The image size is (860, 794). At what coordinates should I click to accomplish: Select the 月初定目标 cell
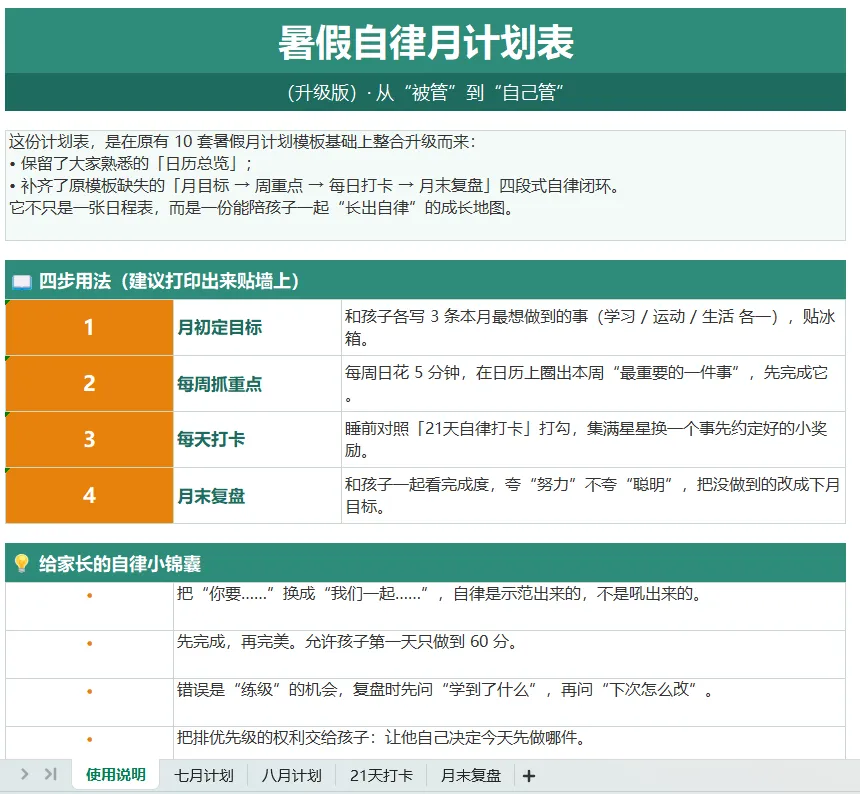257,327
